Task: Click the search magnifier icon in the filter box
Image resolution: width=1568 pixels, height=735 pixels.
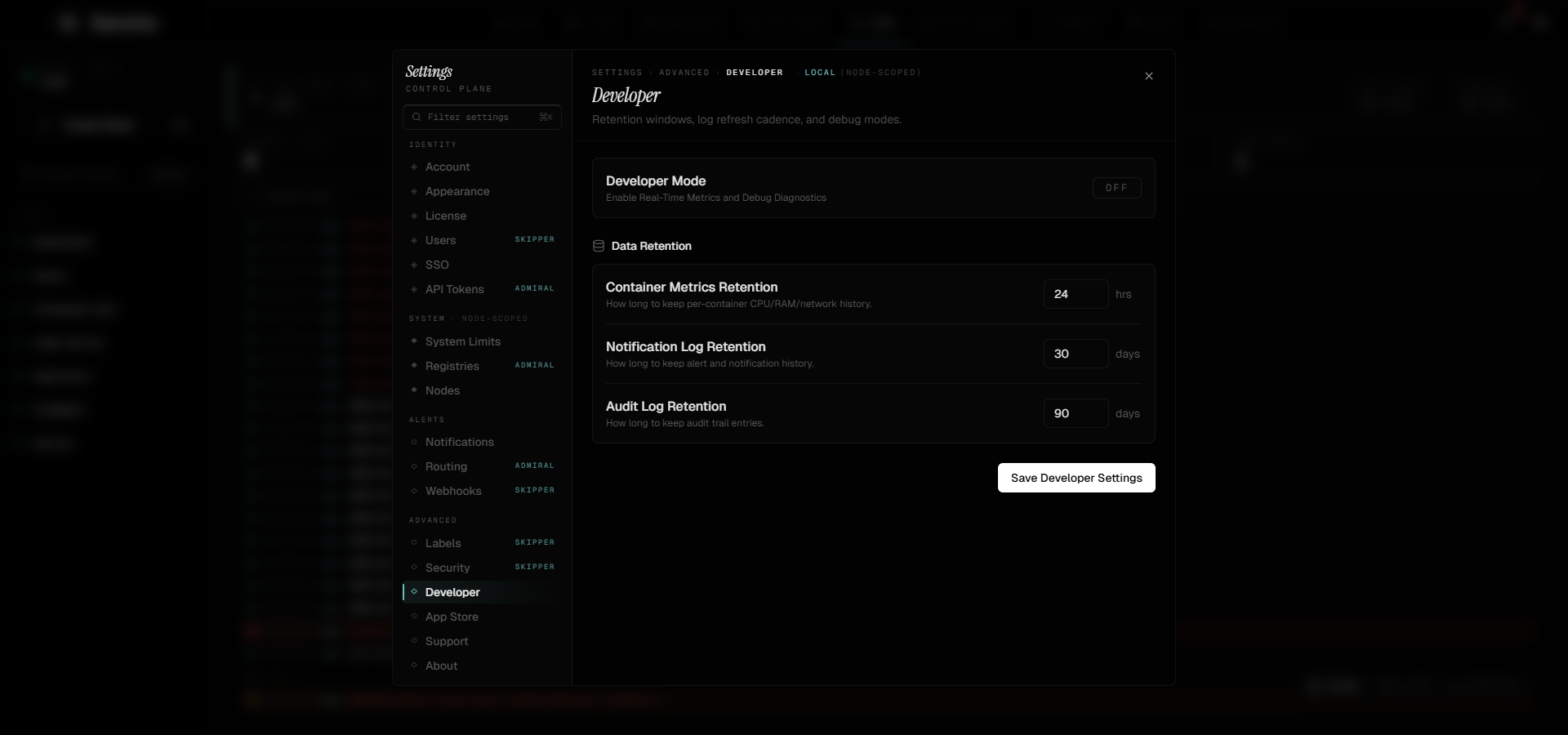Action: click(416, 117)
